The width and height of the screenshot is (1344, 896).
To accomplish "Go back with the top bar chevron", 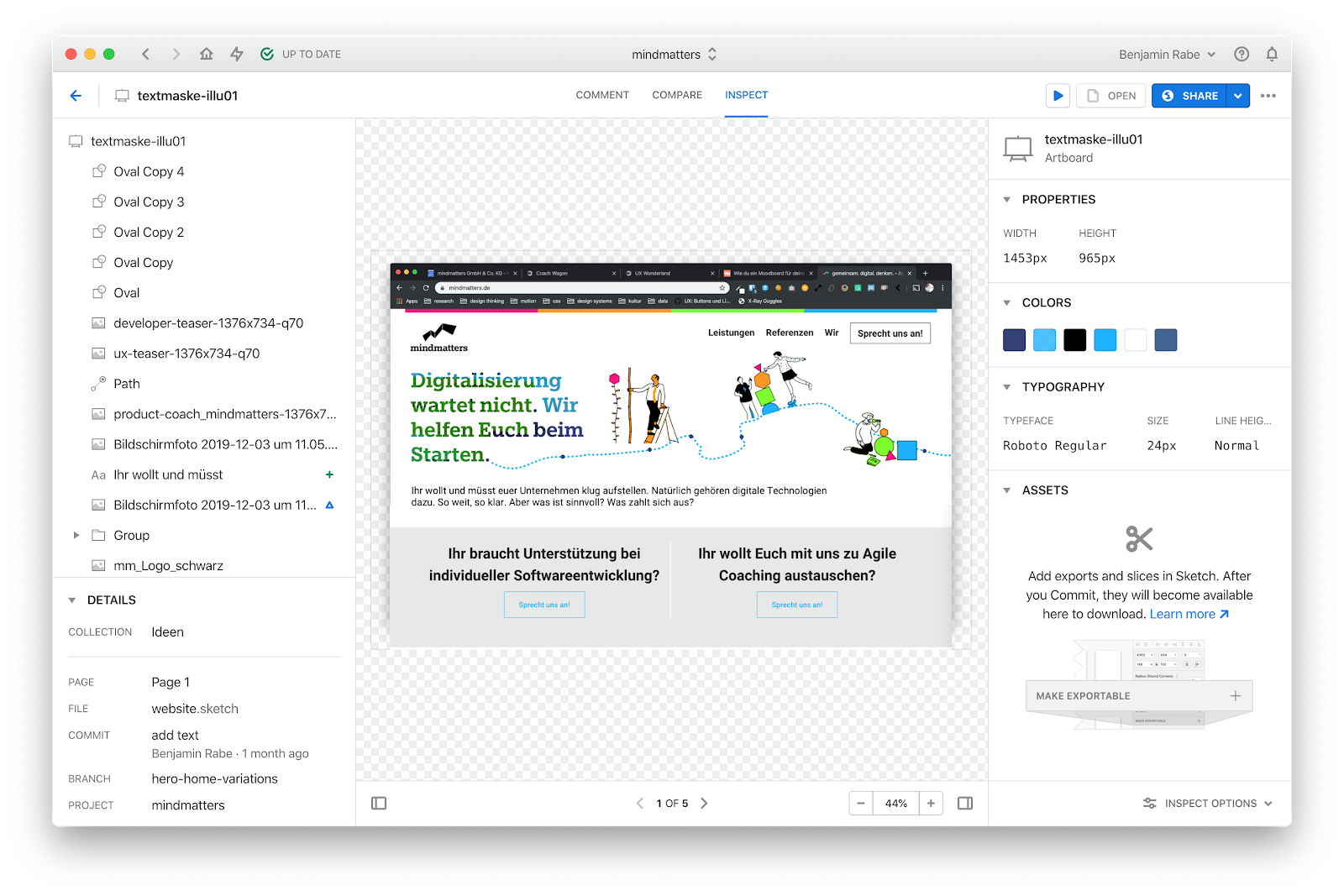I will pyautogui.click(x=145, y=54).
